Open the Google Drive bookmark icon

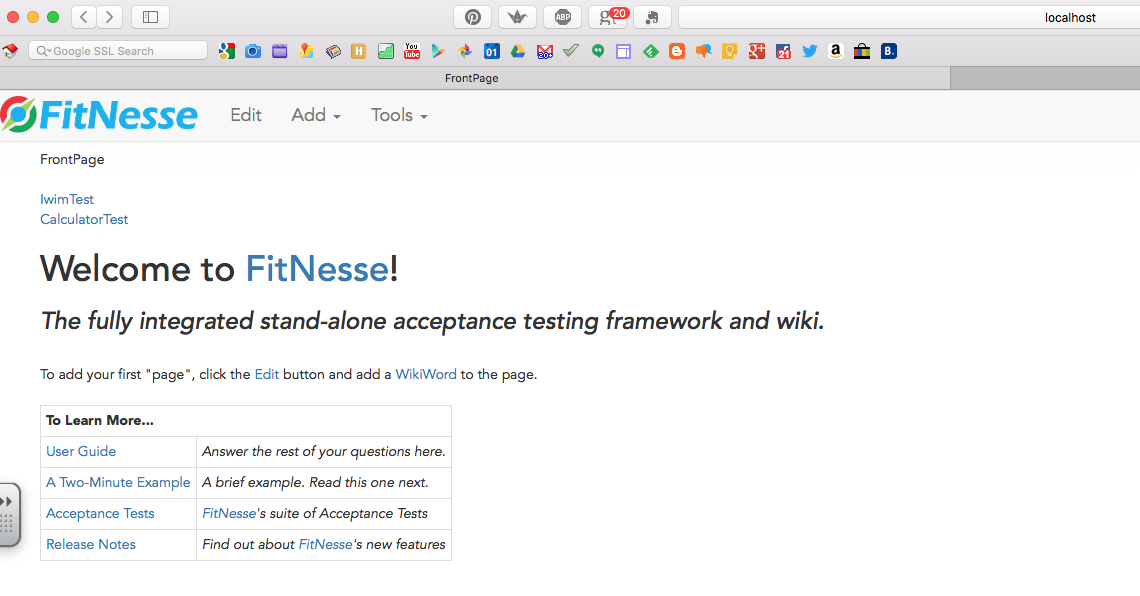(x=518, y=51)
